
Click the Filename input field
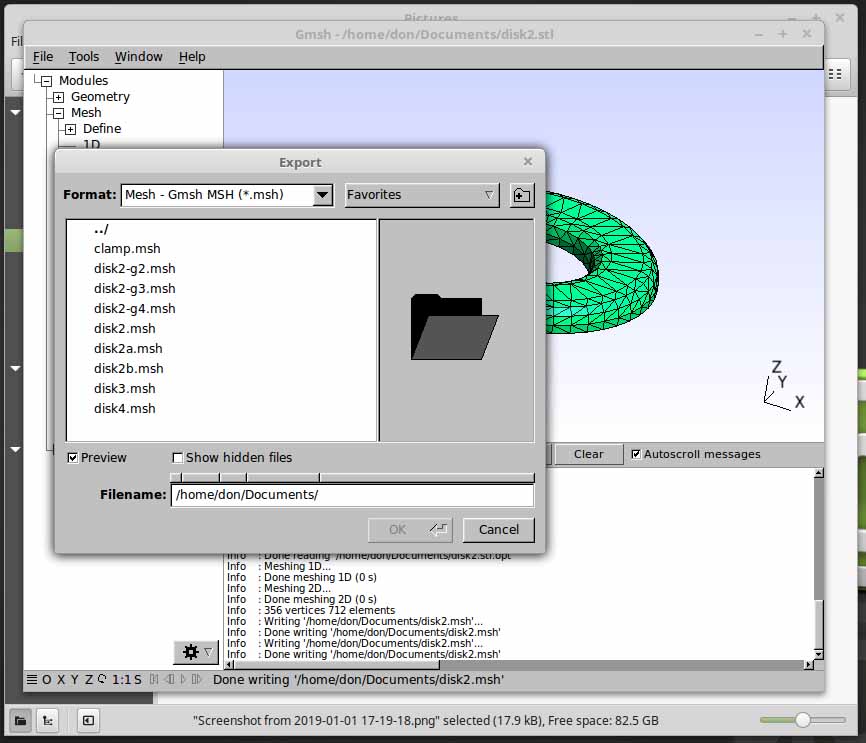click(x=352, y=495)
